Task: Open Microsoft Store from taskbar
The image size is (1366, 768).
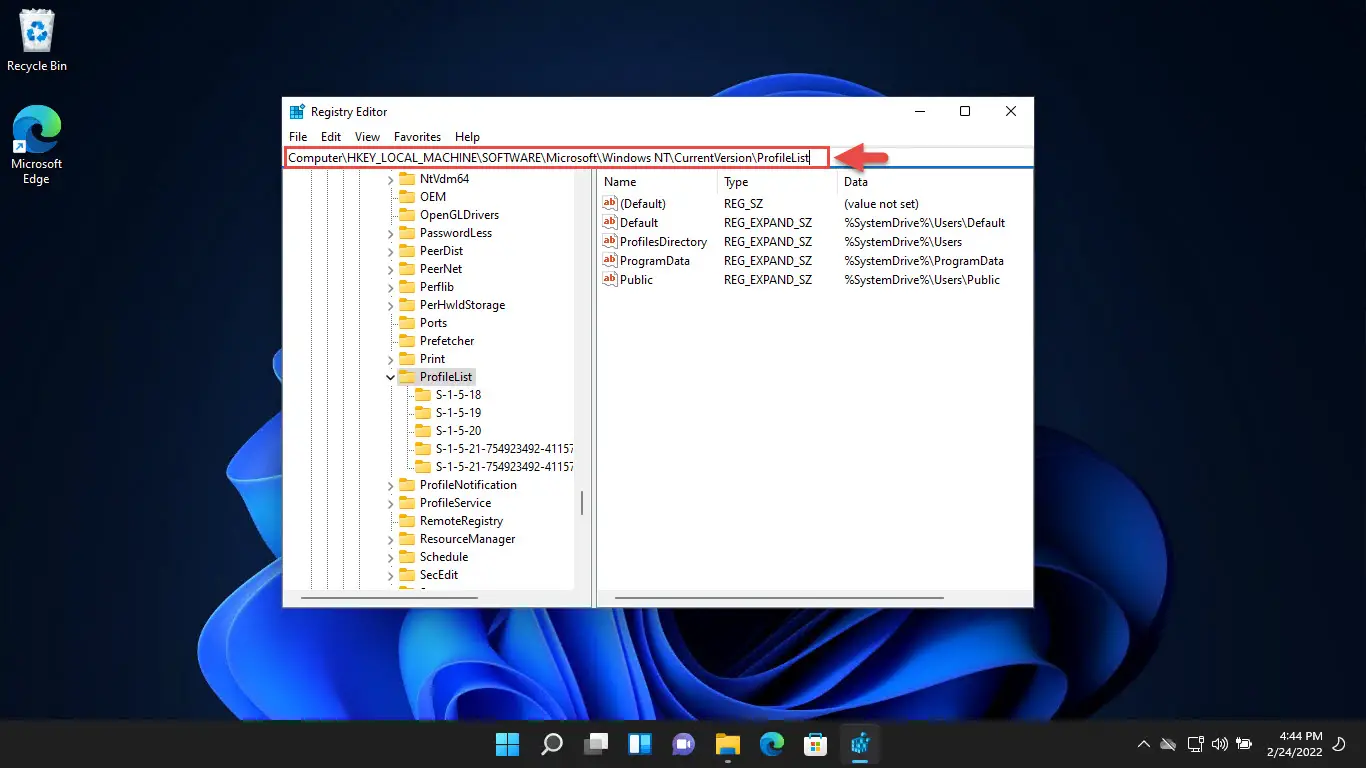Action: [815, 744]
